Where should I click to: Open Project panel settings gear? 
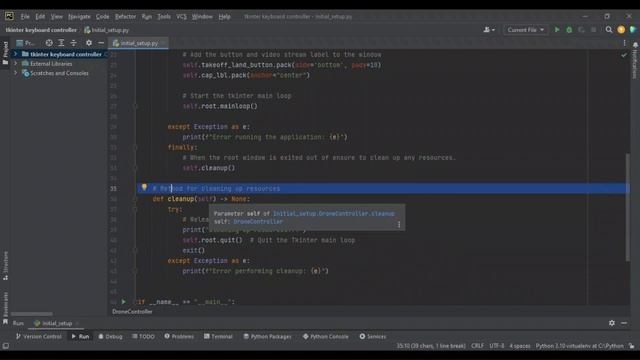89,43
